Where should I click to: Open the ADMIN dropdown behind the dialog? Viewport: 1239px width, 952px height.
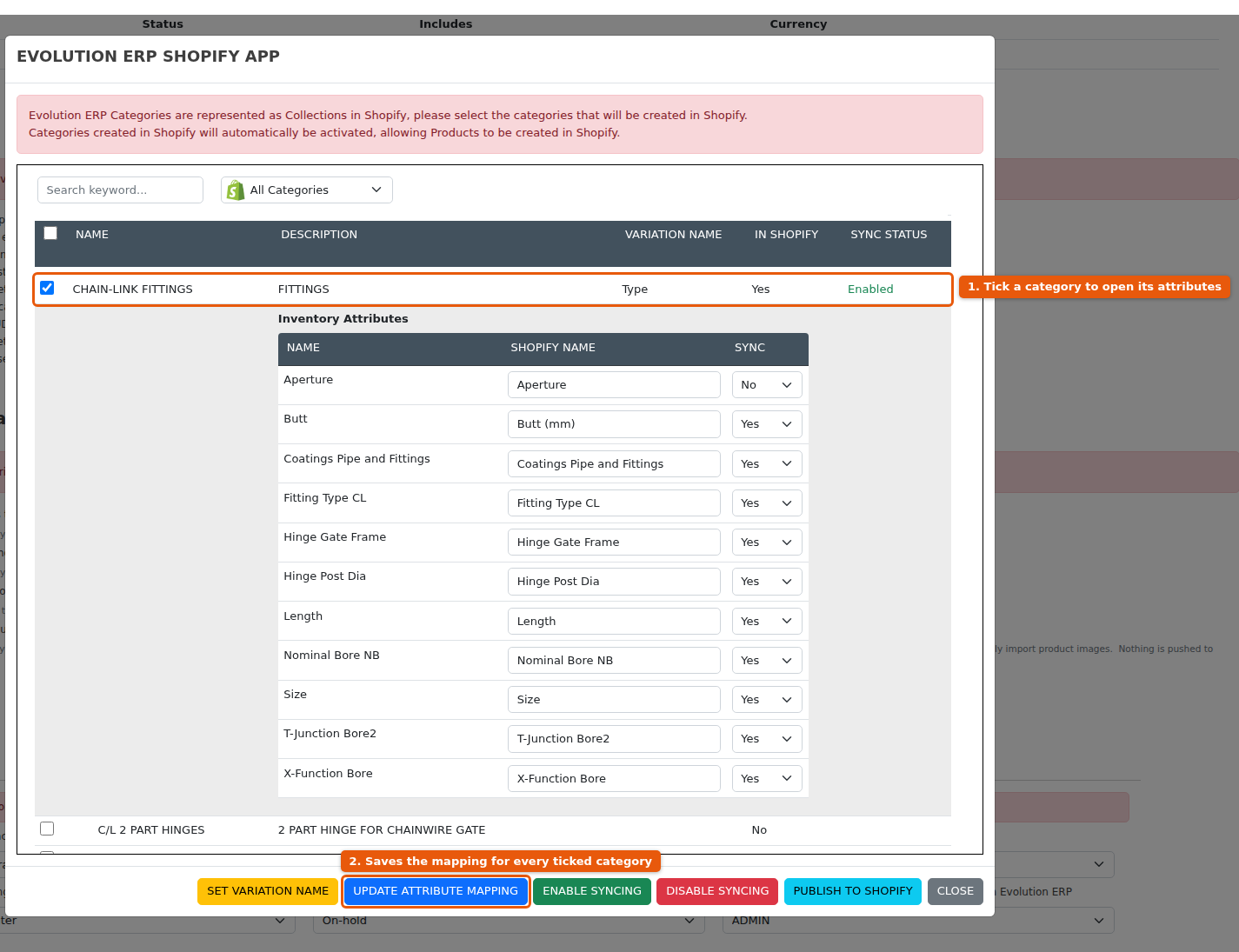click(918, 921)
